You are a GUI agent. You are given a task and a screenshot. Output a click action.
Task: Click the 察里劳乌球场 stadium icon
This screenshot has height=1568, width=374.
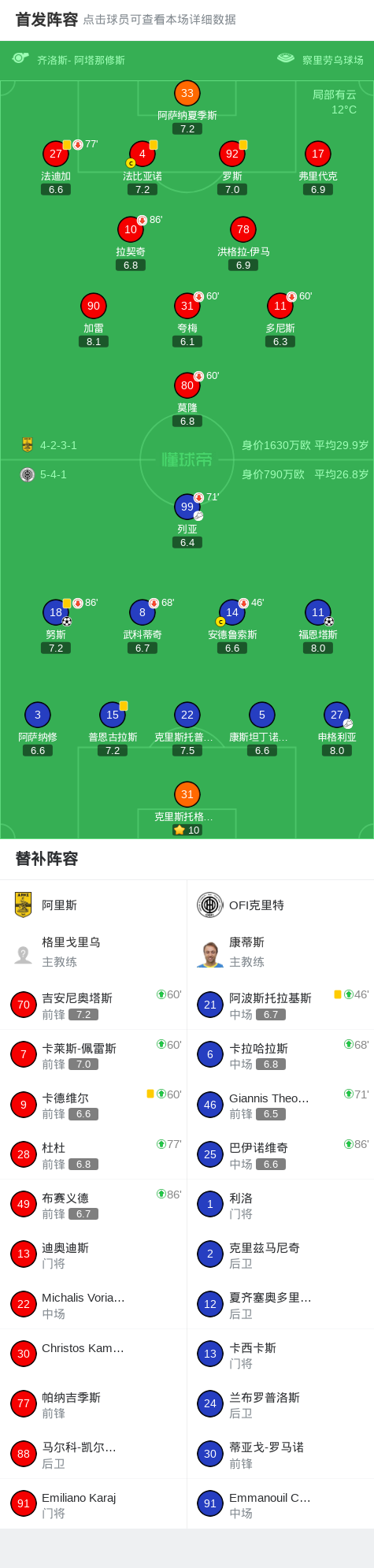point(286,58)
